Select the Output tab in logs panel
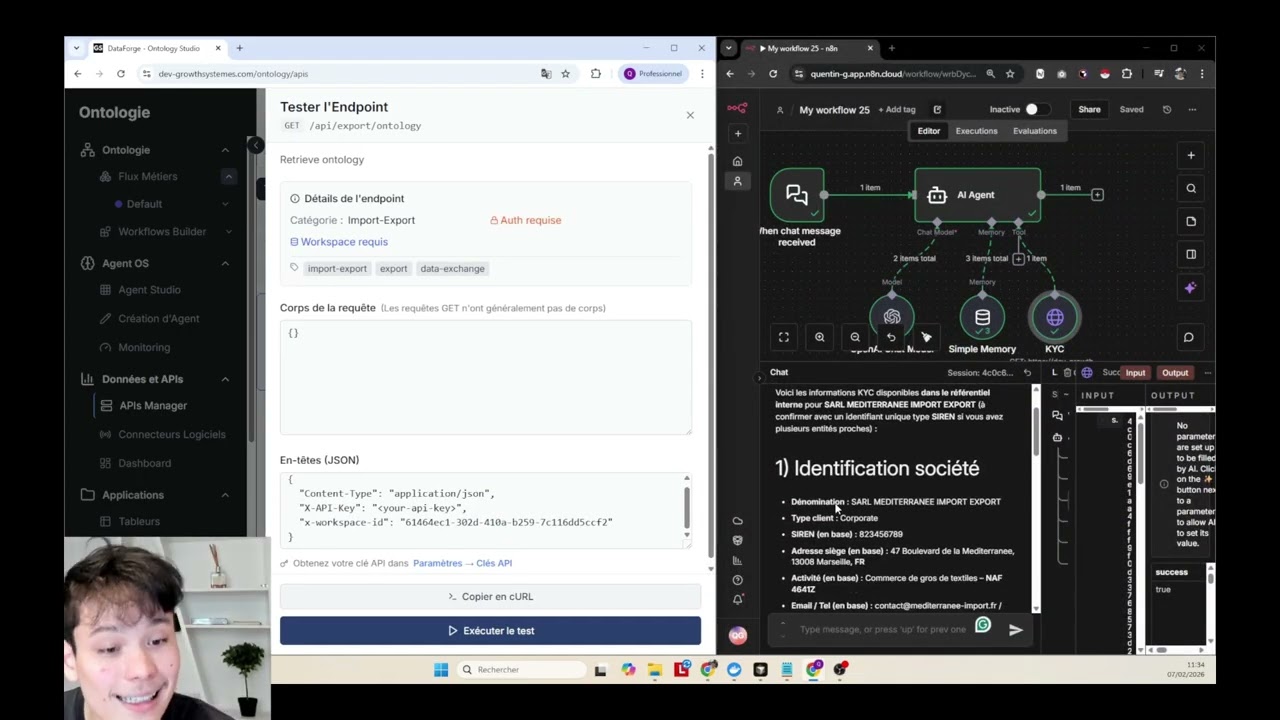 coord(1175,373)
